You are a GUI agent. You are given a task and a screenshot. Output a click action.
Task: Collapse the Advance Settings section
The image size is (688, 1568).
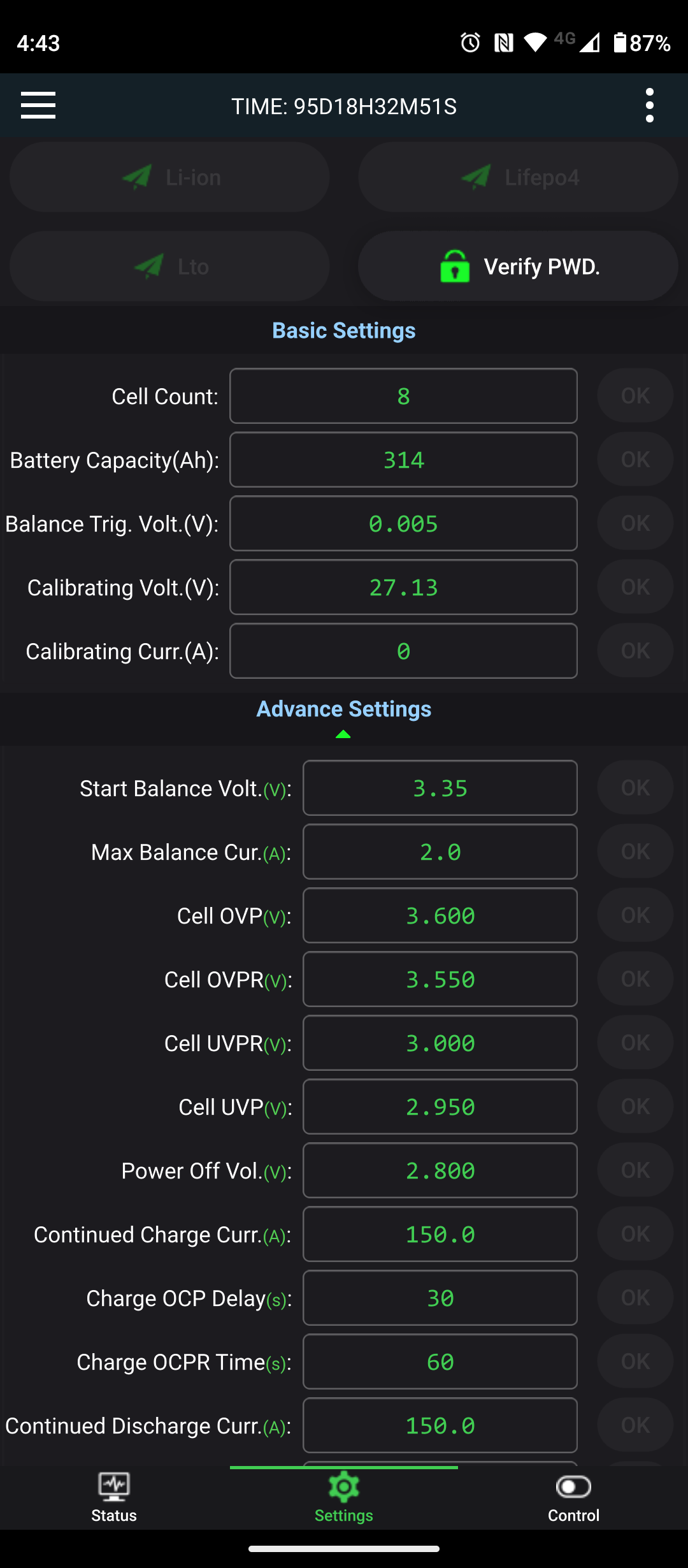(x=344, y=709)
